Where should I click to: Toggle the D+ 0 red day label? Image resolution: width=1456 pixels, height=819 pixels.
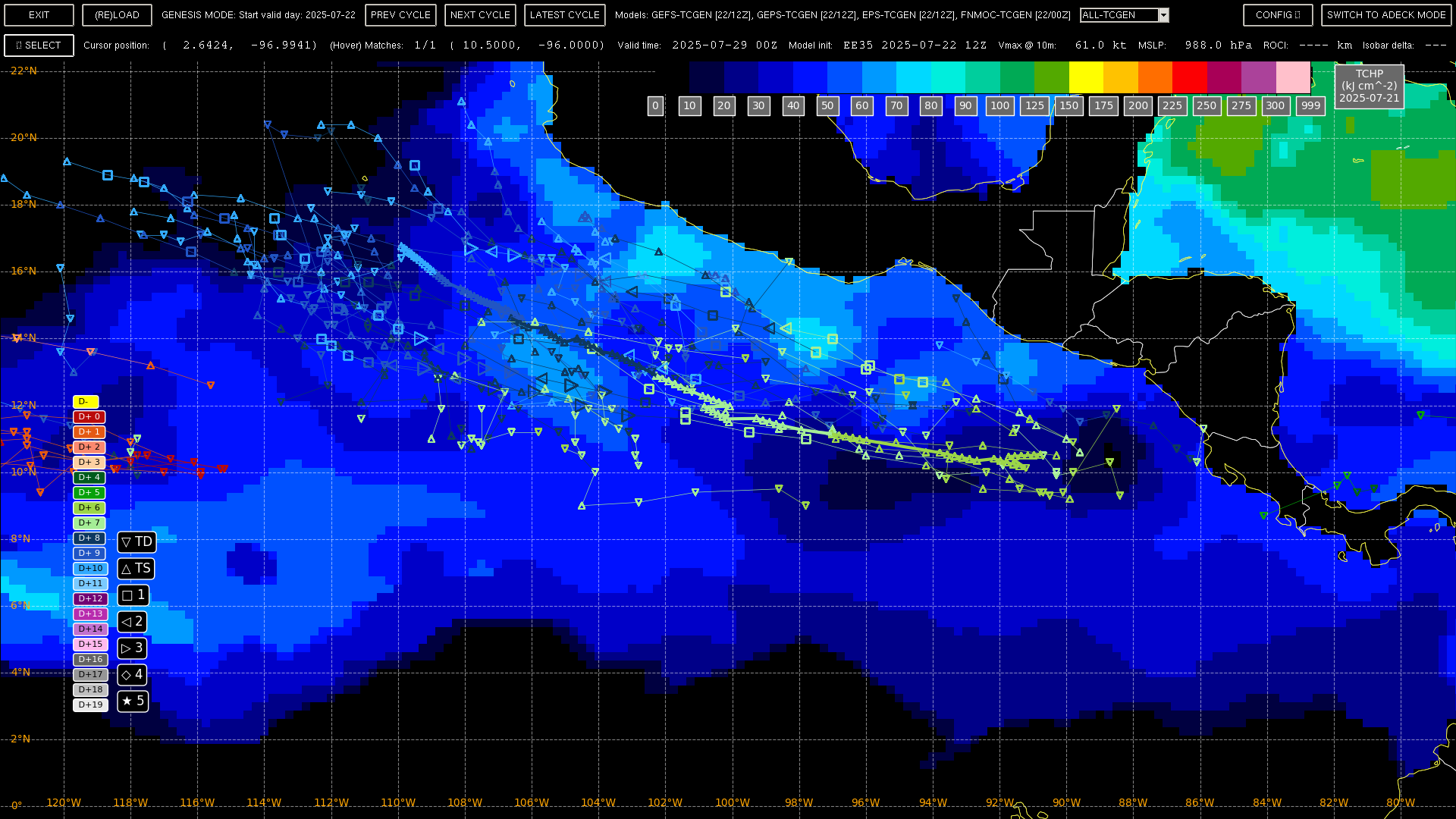coord(89,417)
